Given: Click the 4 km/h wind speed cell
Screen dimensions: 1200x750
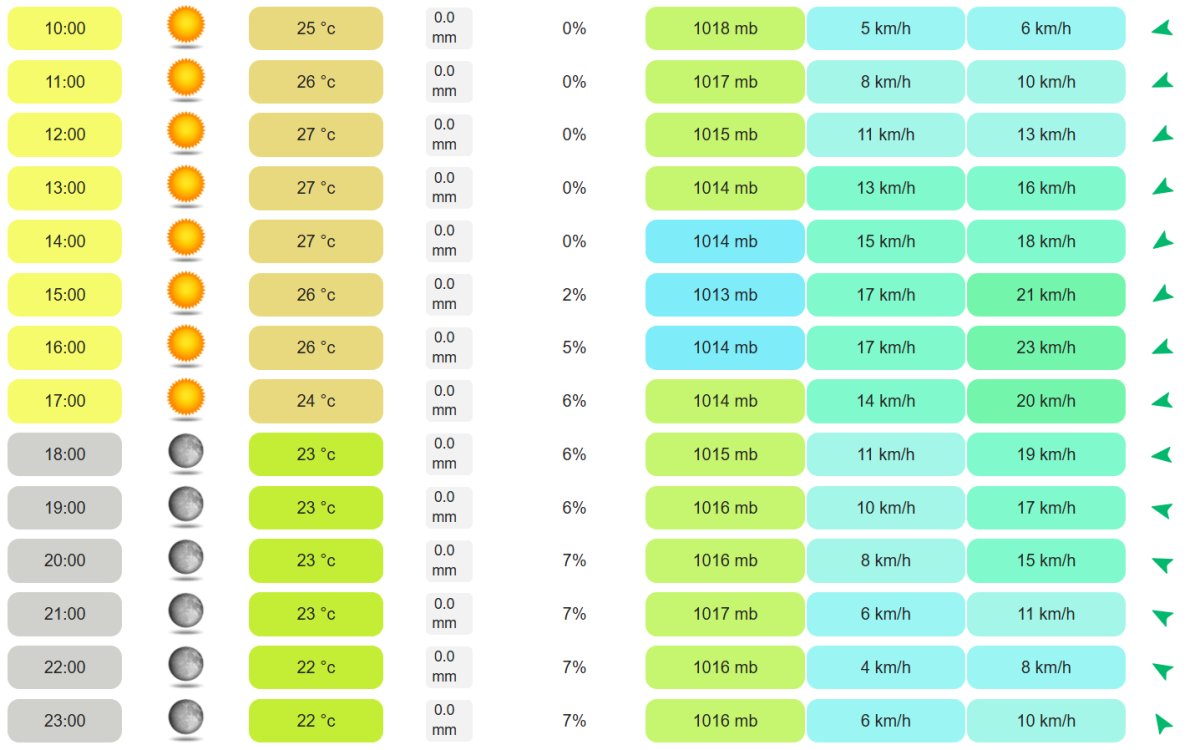Looking at the screenshot, I should point(885,667).
